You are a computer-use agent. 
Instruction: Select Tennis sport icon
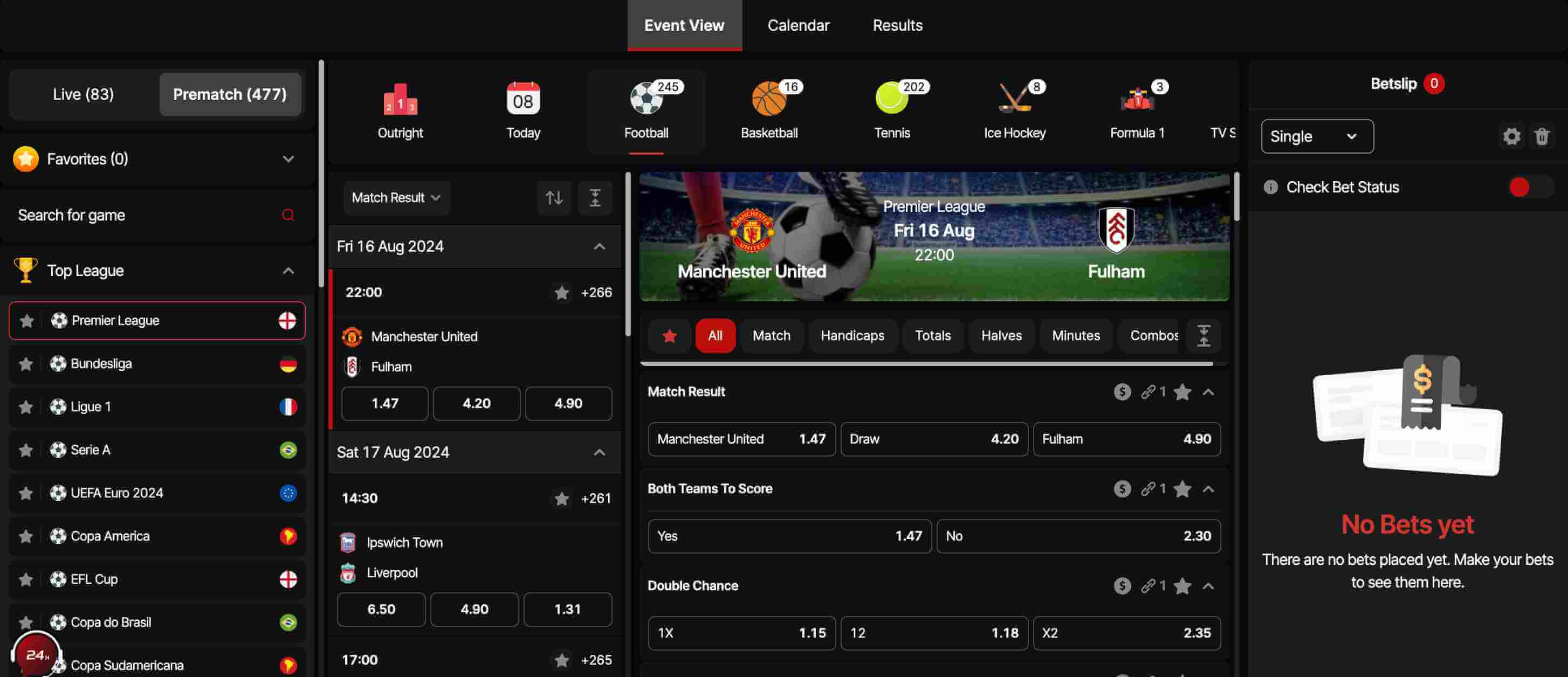click(892, 99)
